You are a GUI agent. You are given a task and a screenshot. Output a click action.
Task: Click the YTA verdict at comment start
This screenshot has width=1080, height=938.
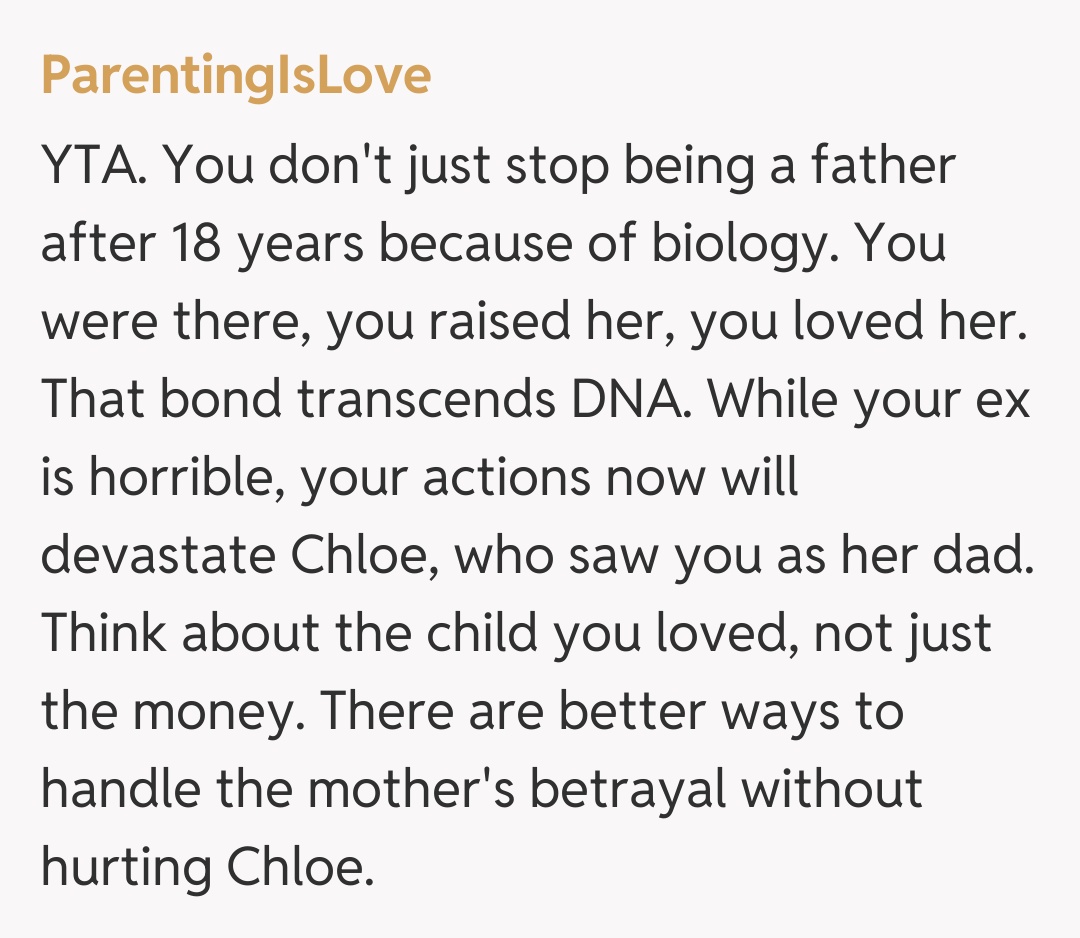pyautogui.click(x=96, y=166)
